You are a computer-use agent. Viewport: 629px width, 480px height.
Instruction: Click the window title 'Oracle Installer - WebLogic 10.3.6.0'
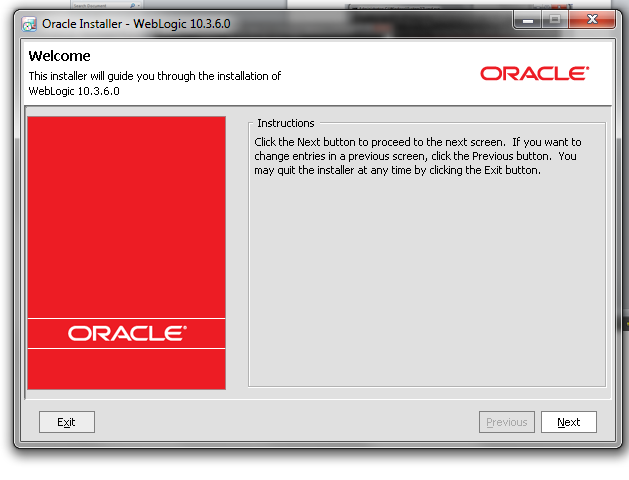[136, 24]
